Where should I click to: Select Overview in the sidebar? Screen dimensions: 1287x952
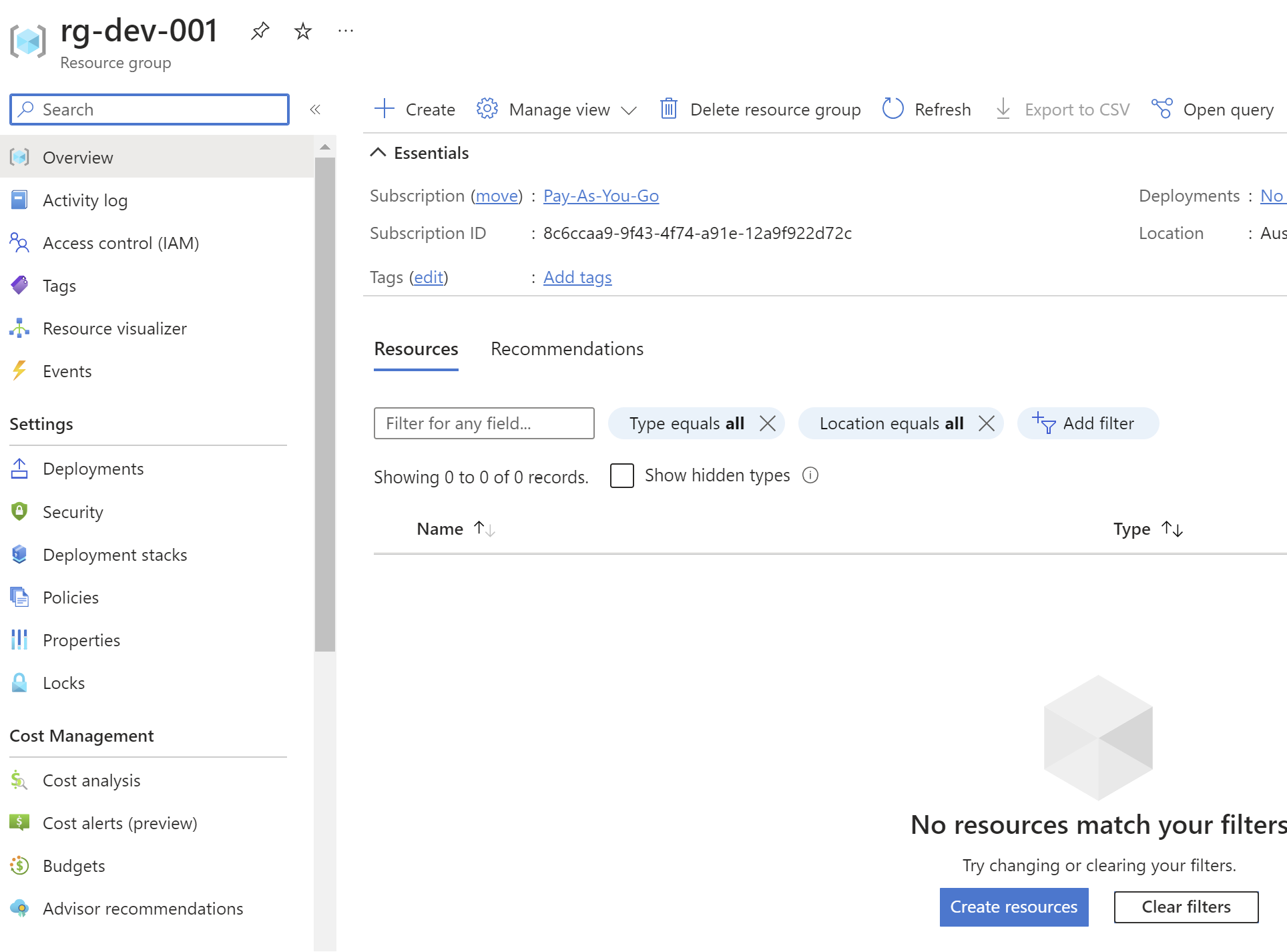click(157, 158)
